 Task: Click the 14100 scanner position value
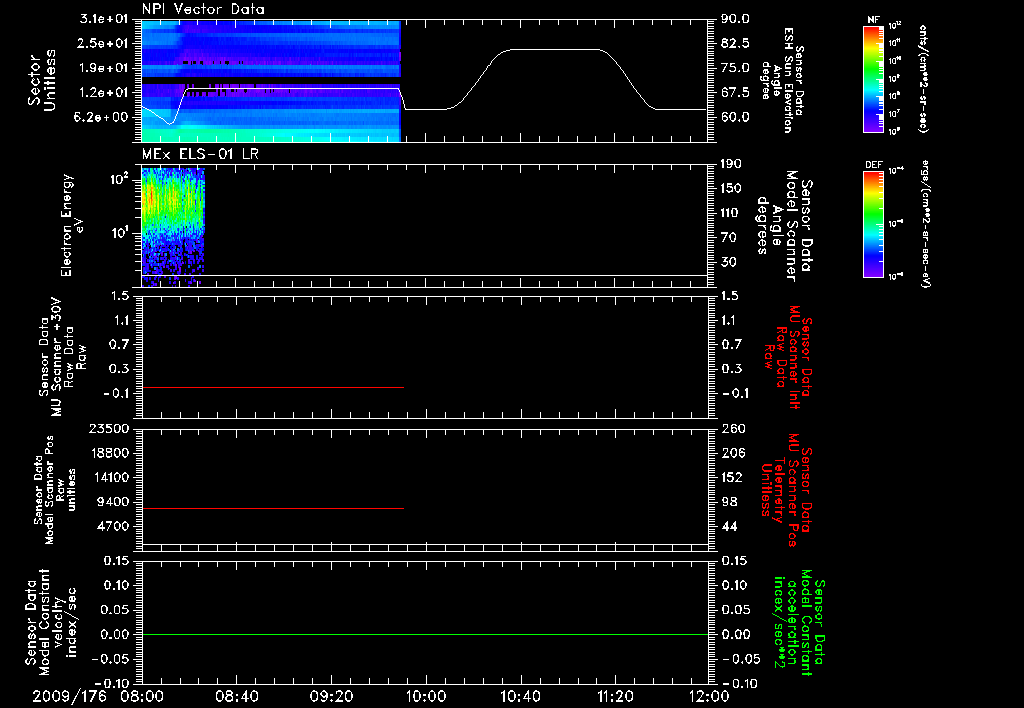(x=109, y=477)
